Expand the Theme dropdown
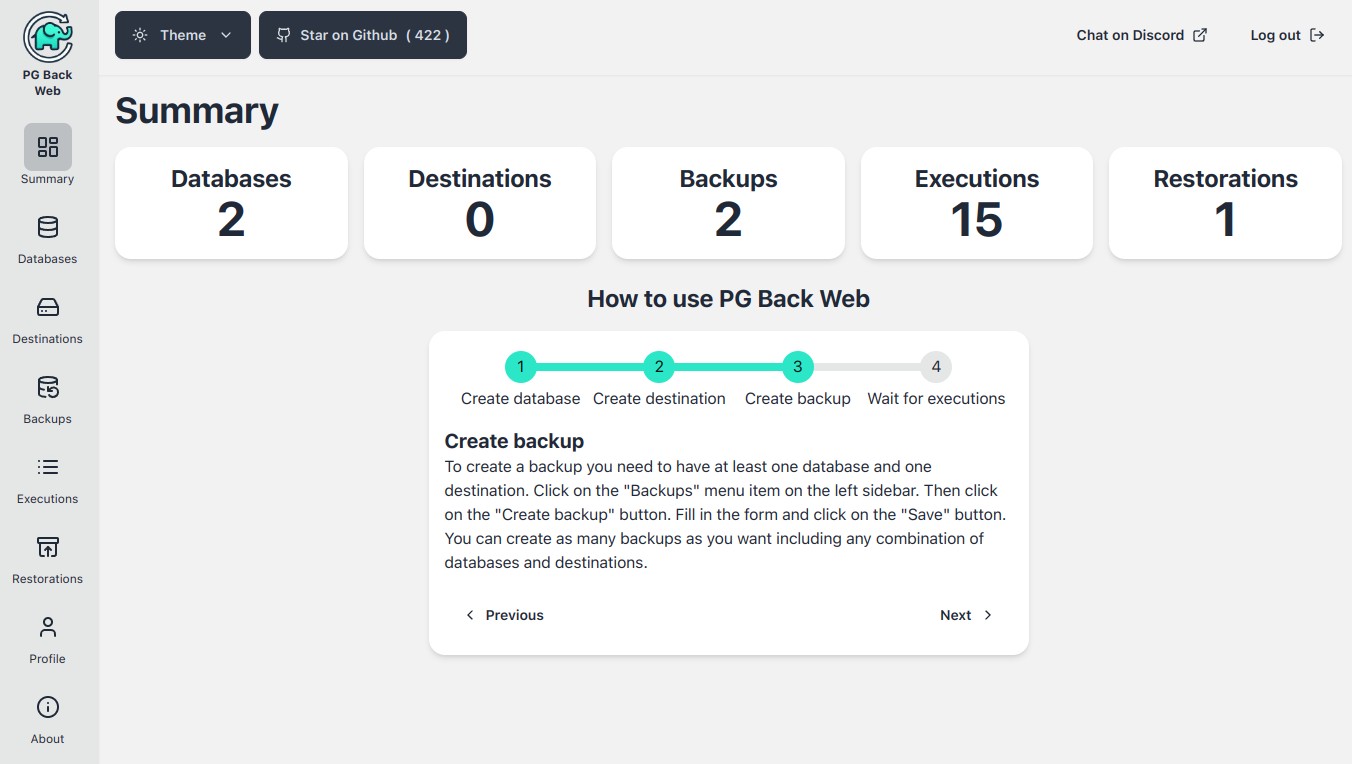Image resolution: width=1352 pixels, height=764 pixels. point(183,35)
